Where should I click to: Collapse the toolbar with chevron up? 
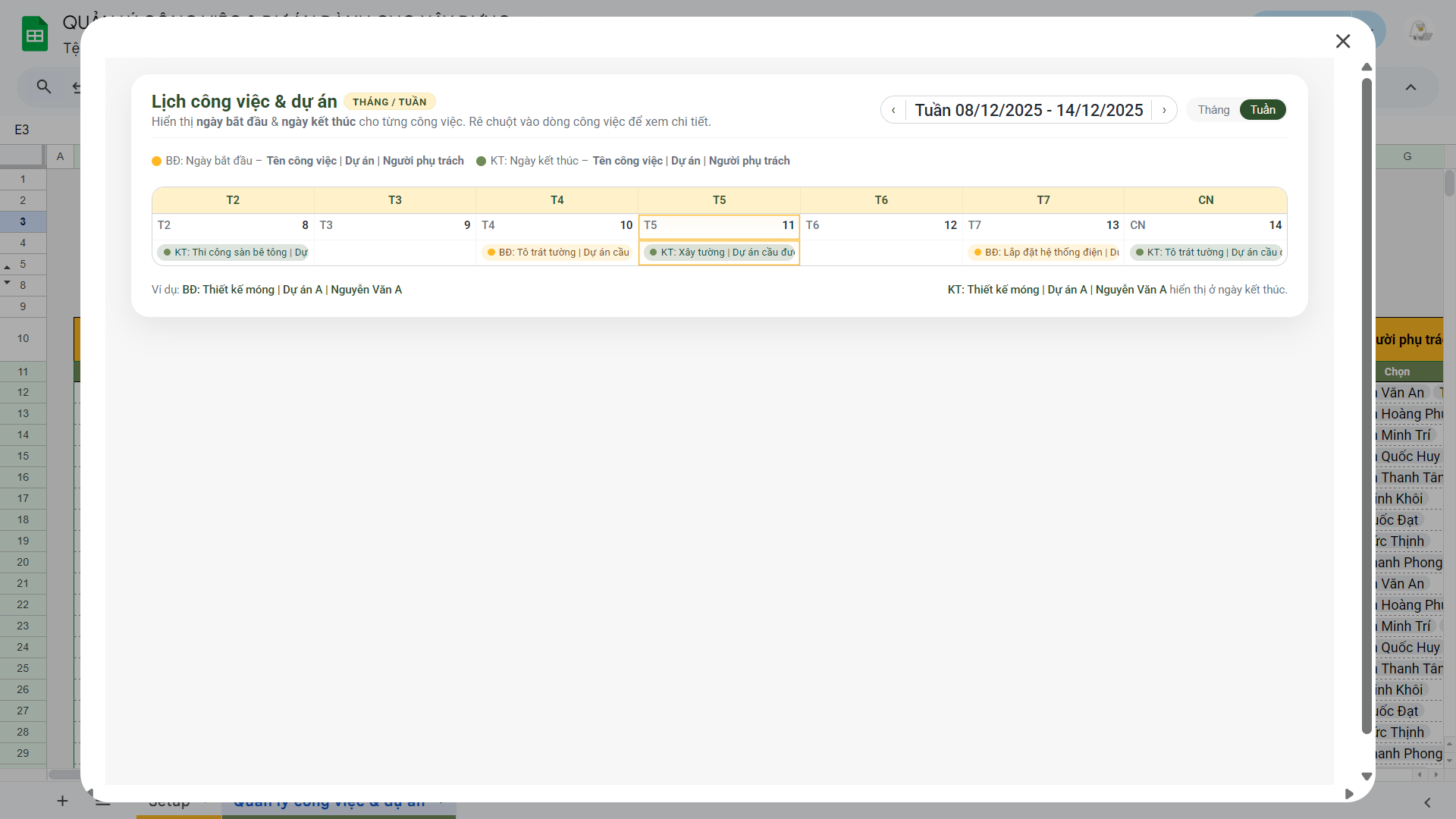tap(1410, 87)
